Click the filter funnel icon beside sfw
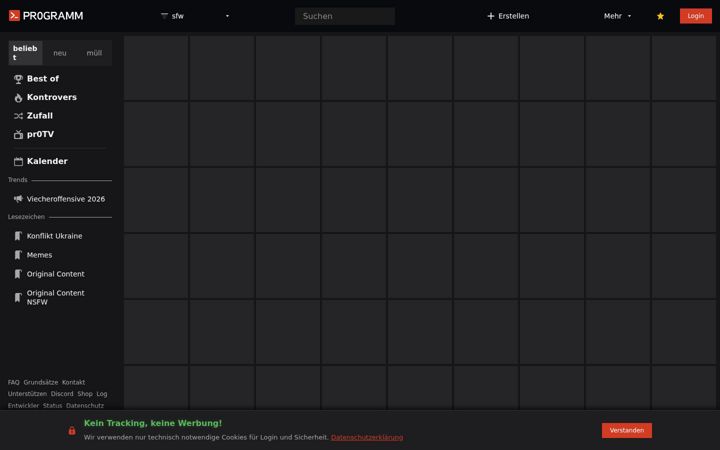This screenshot has width=720, height=450. click(x=164, y=16)
